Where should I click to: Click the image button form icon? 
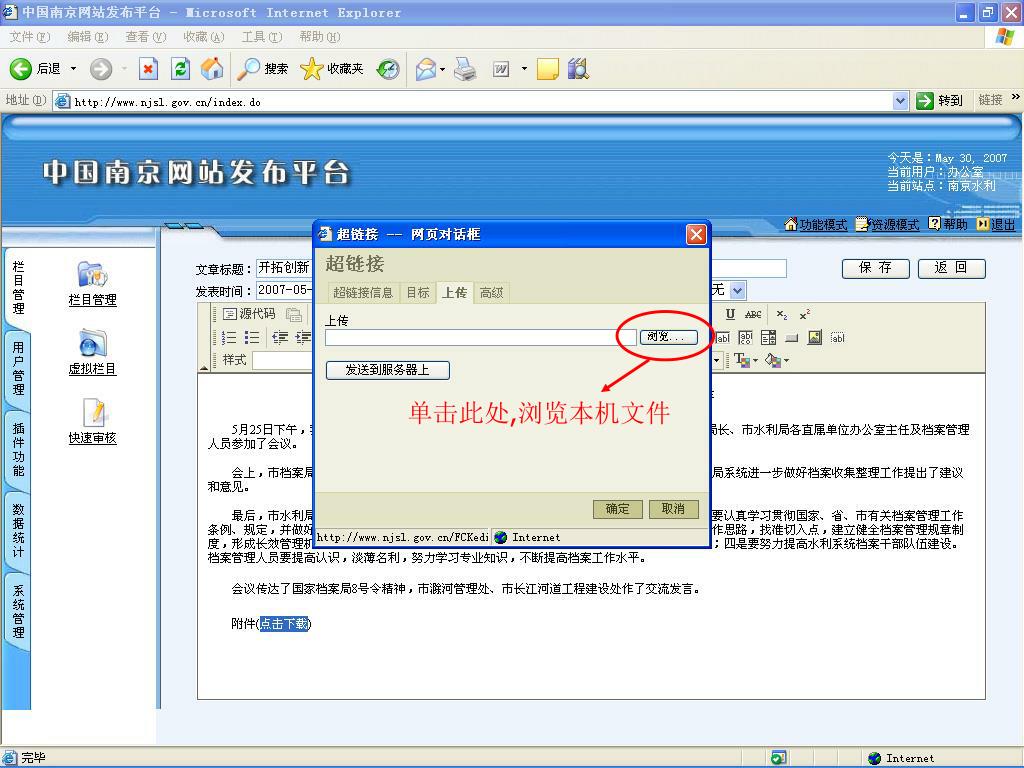pyautogui.click(x=814, y=338)
